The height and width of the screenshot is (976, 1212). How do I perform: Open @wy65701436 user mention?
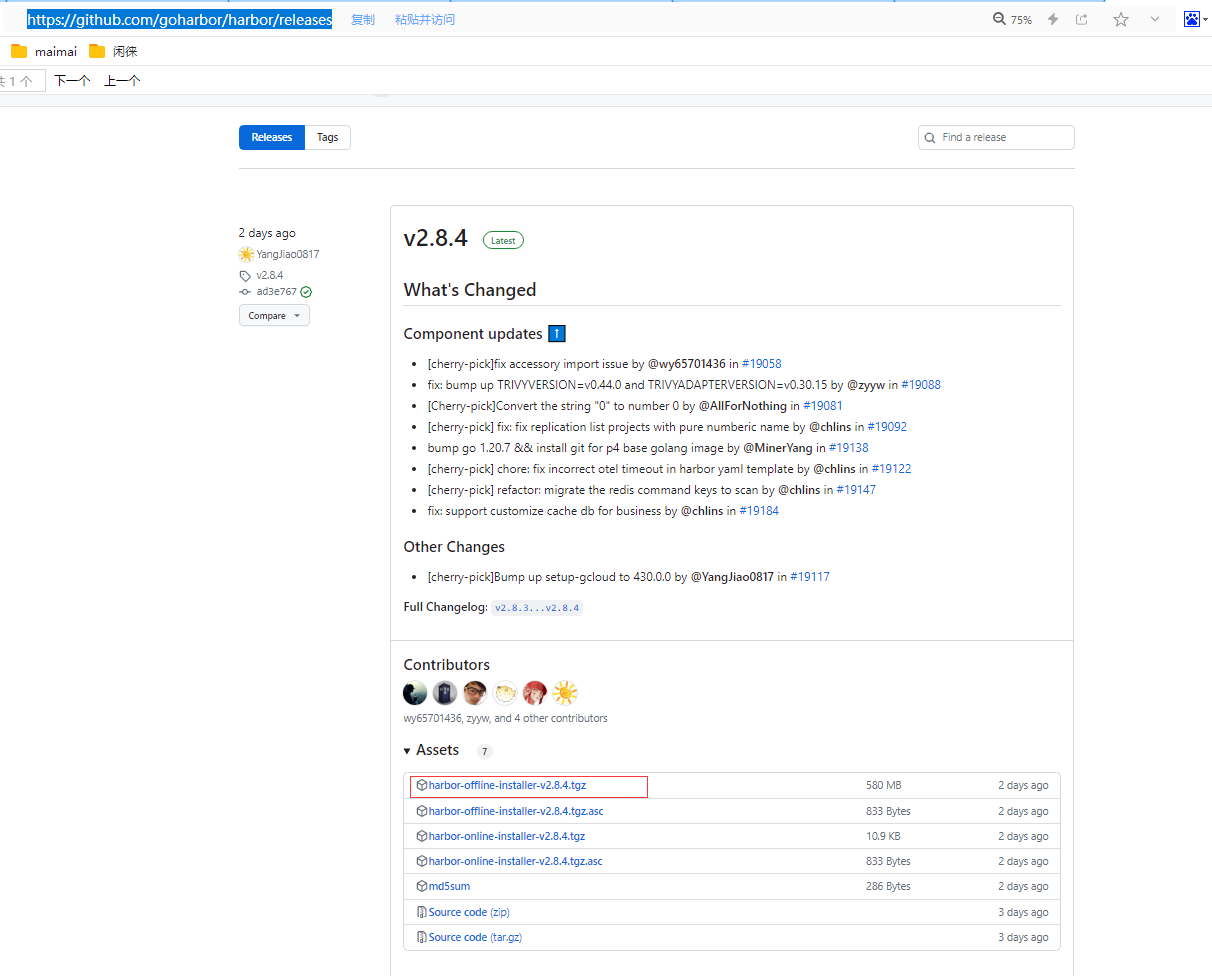point(687,364)
